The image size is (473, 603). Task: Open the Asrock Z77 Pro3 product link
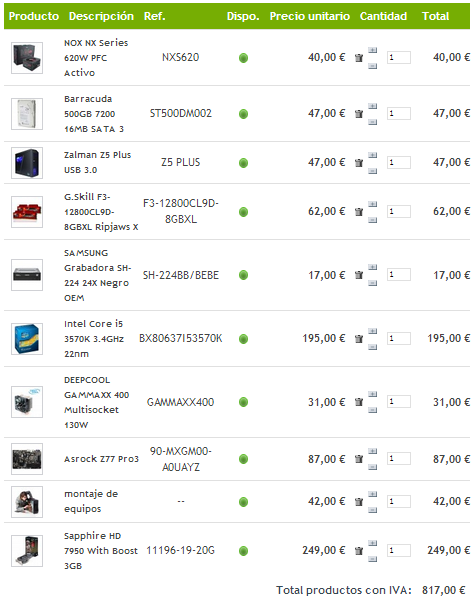coord(101,459)
